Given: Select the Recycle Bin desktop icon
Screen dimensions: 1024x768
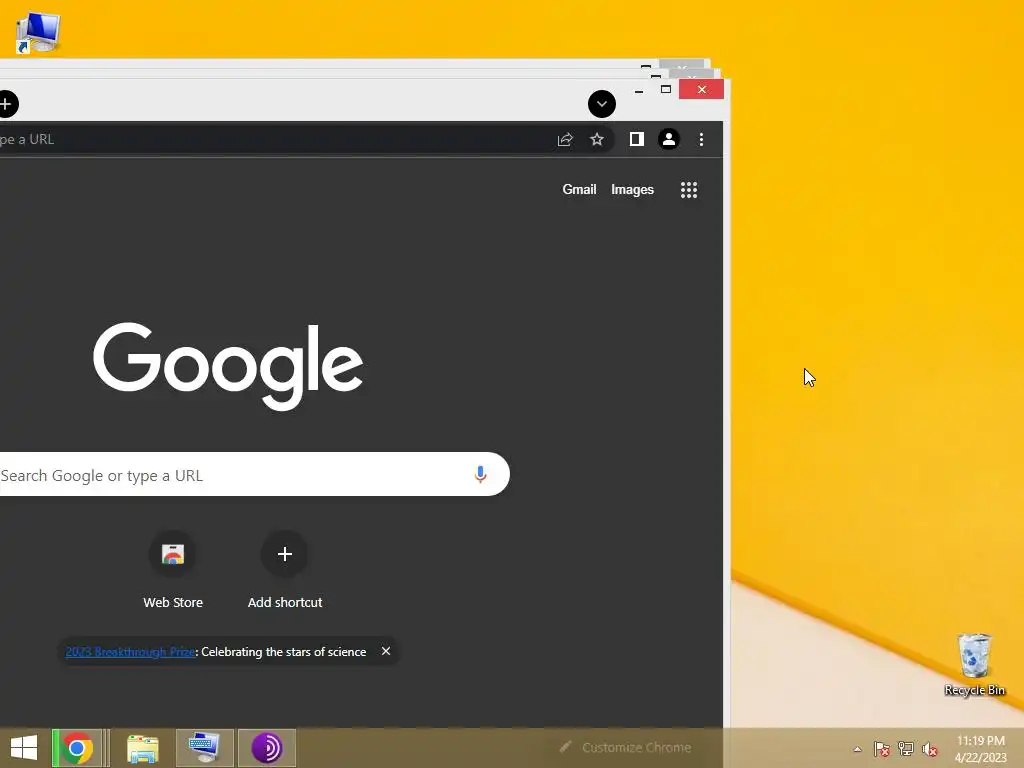Looking at the screenshot, I should coord(974,665).
